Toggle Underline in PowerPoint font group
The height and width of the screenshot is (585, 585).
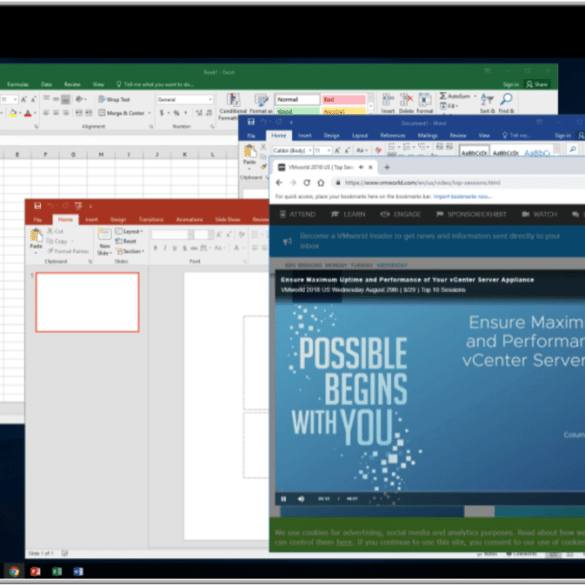click(x=174, y=248)
